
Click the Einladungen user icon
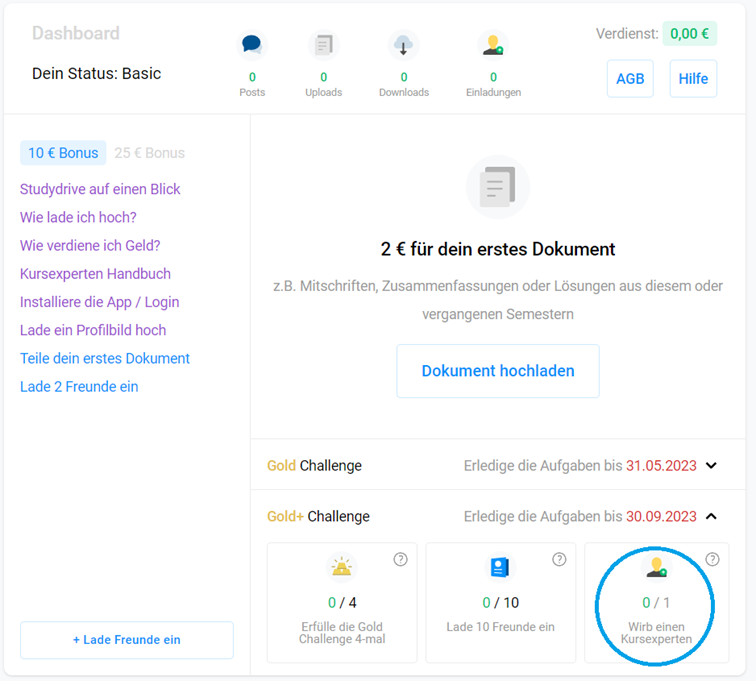point(492,45)
